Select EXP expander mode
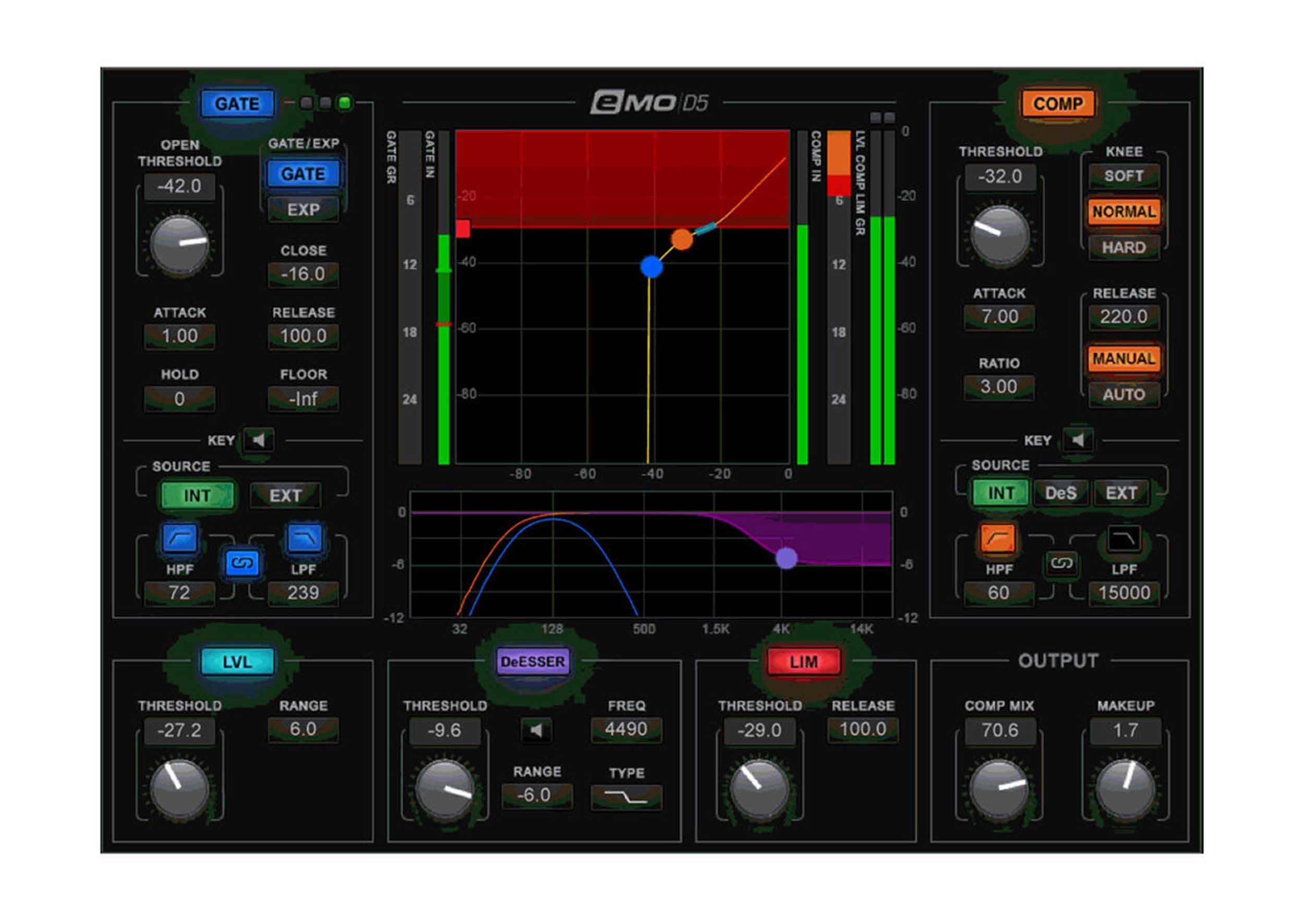The width and height of the screenshot is (1304, 924). click(303, 210)
